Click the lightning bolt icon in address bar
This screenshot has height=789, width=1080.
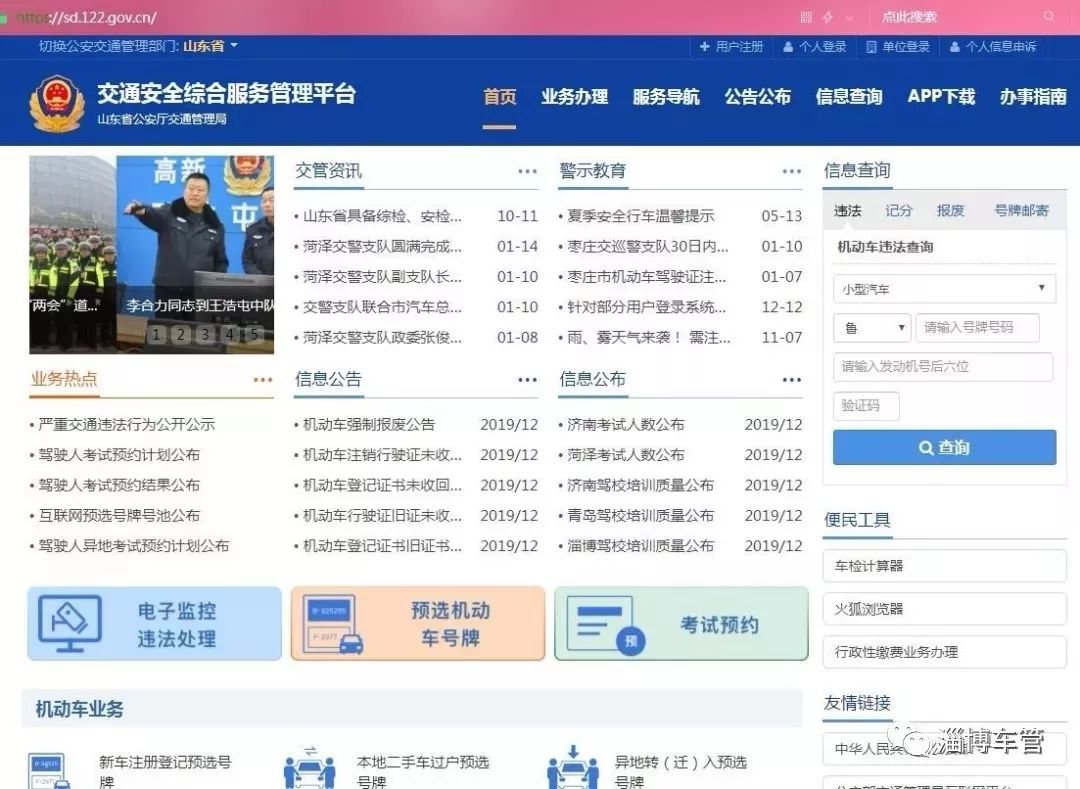pyautogui.click(x=828, y=17)
